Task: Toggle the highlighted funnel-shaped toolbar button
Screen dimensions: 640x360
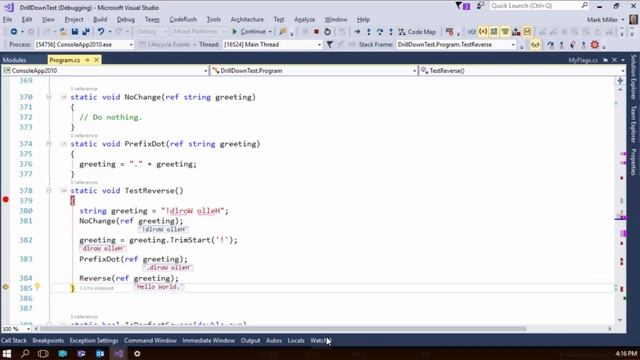Action: tap(505, 31)
